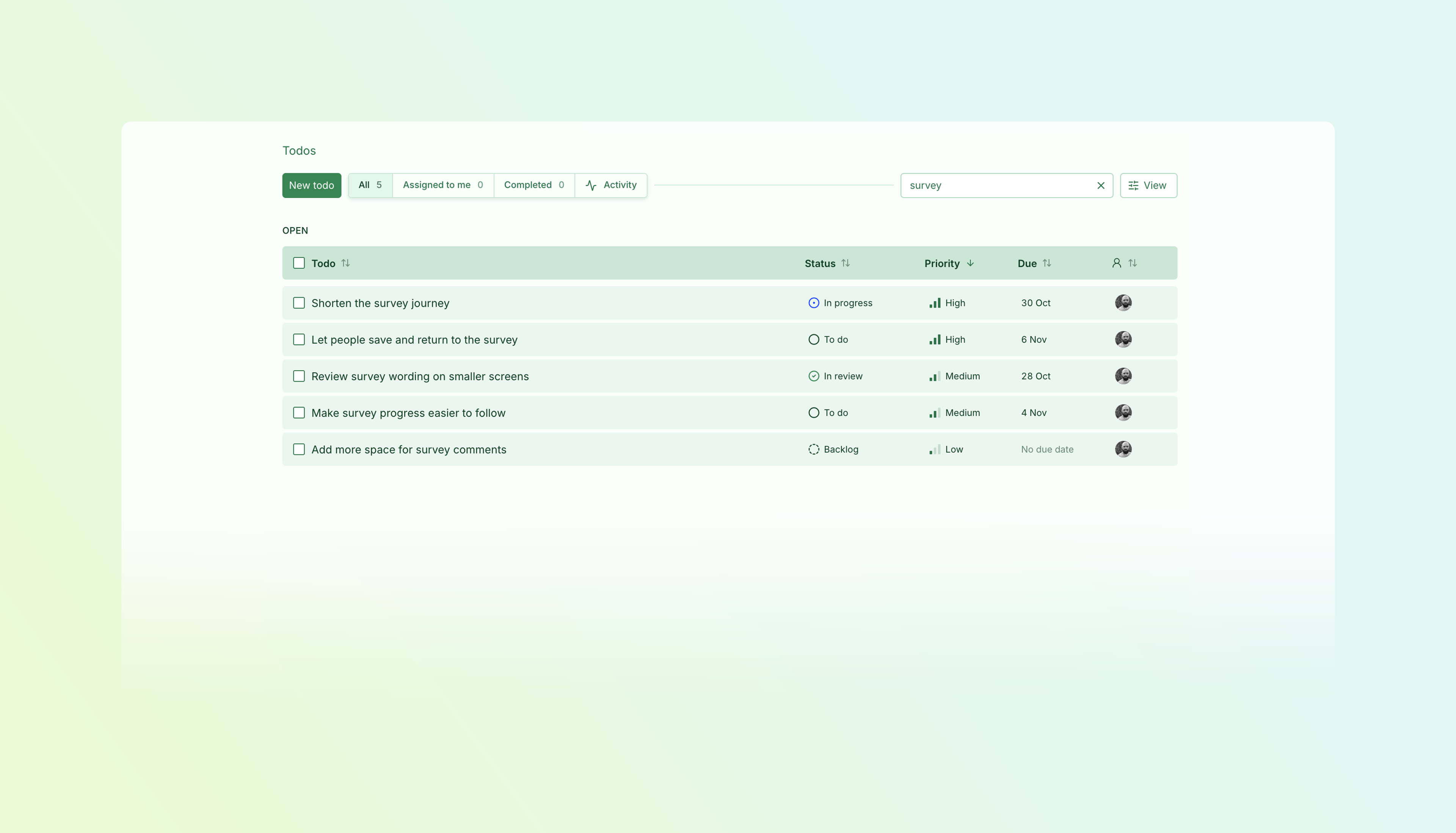Open the View options dropdown
This screenshot has height=833, width=1456.
[x=1148, y=185]
